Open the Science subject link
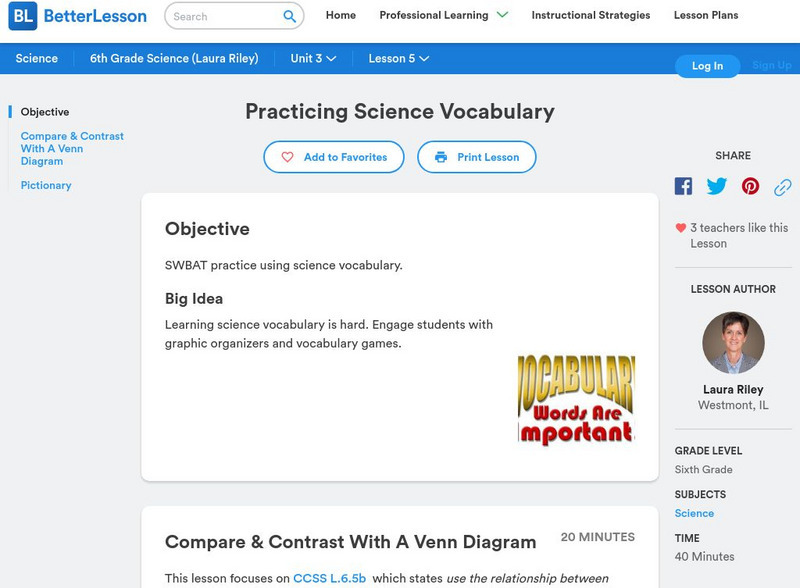 (694, 513)
